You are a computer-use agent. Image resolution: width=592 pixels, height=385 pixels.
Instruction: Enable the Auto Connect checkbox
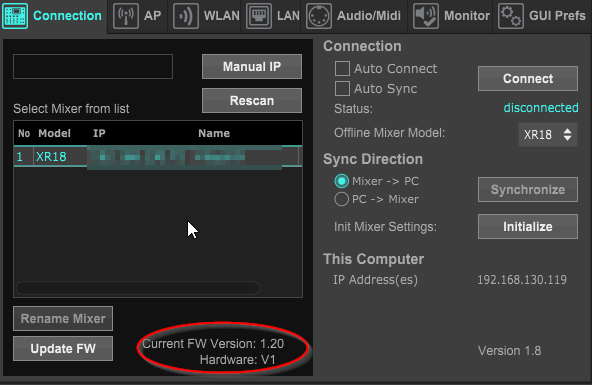point(342,69)
